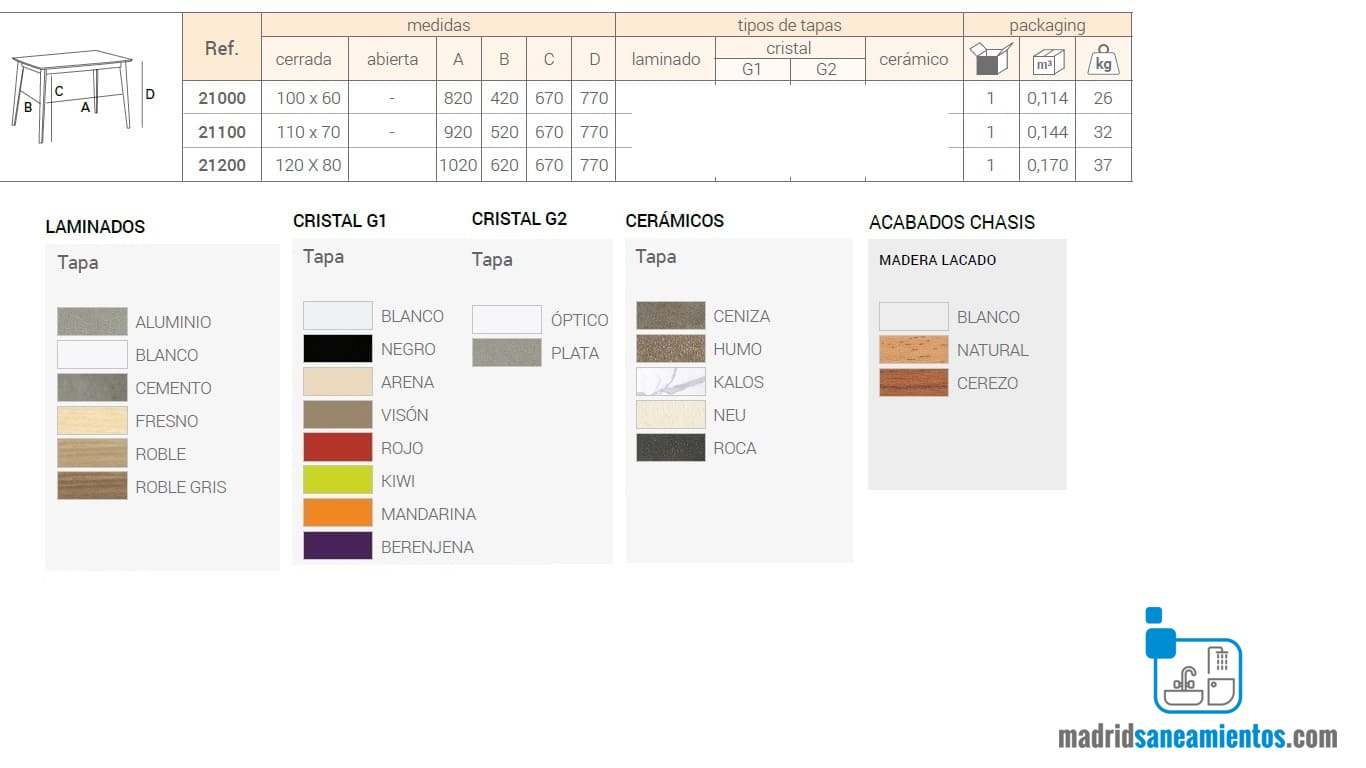Screen dimensions: 1366x768
Task: Pick the Roble Gris laminate swatch
Action: pos(92,487)
